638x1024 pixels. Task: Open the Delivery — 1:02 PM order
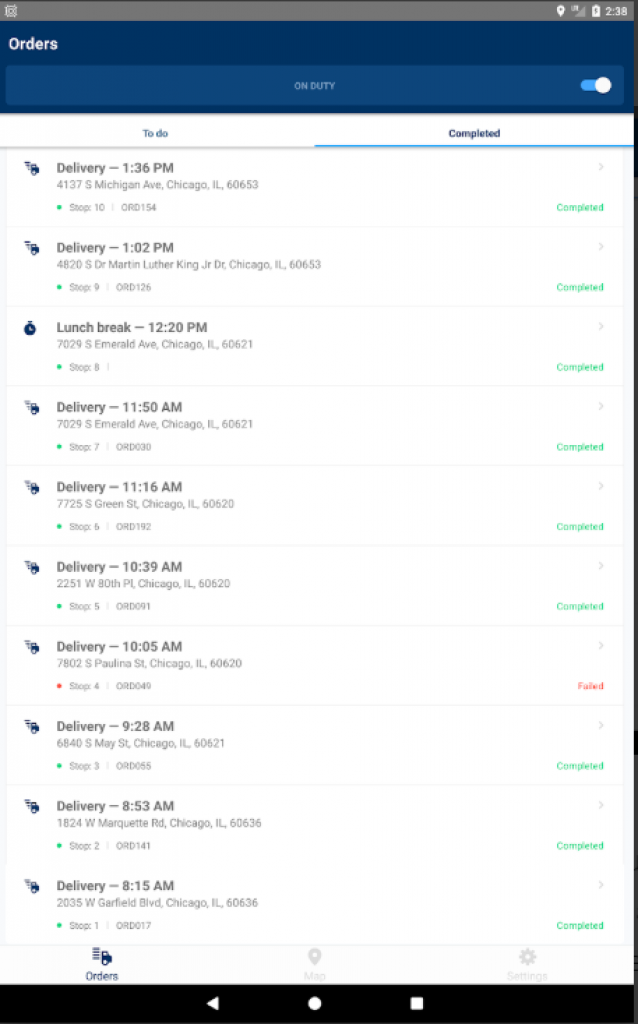tap(115, 248)
